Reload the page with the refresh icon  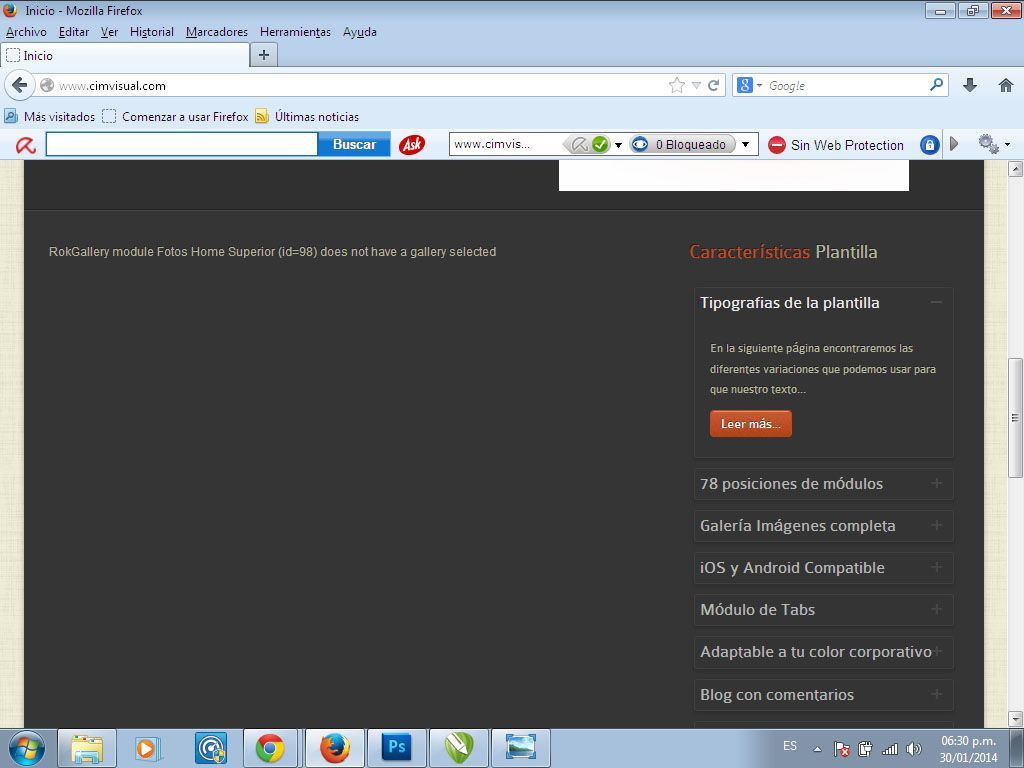(x=713, y=86)
